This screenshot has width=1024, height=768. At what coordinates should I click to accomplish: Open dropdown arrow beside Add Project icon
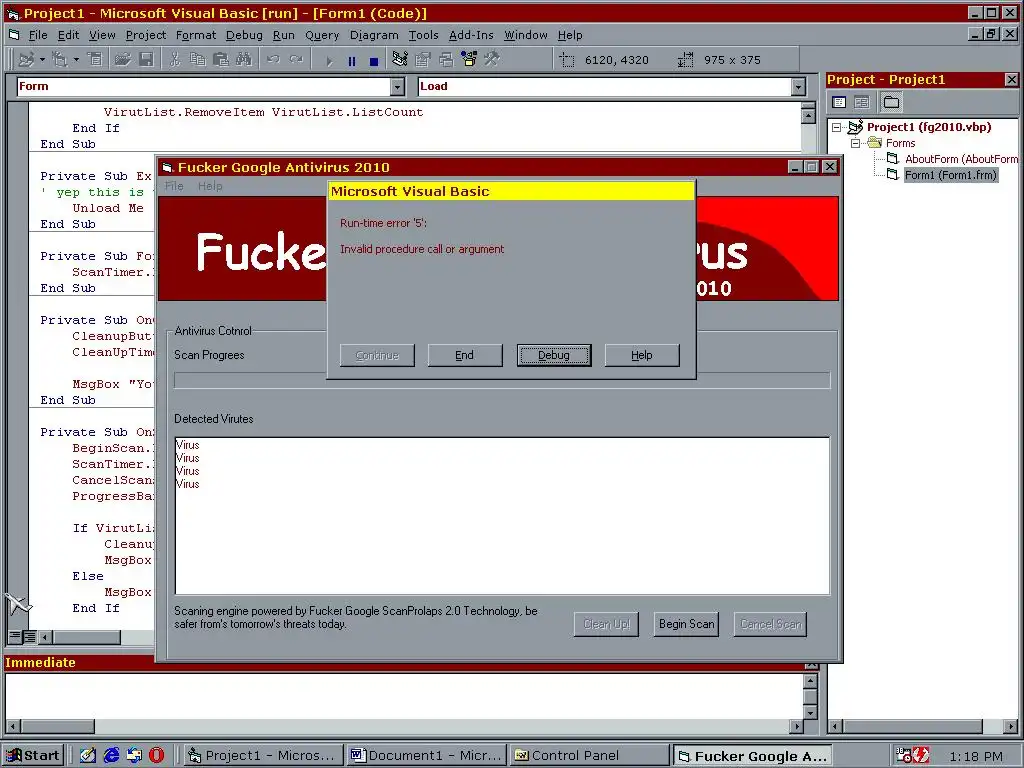42,60
